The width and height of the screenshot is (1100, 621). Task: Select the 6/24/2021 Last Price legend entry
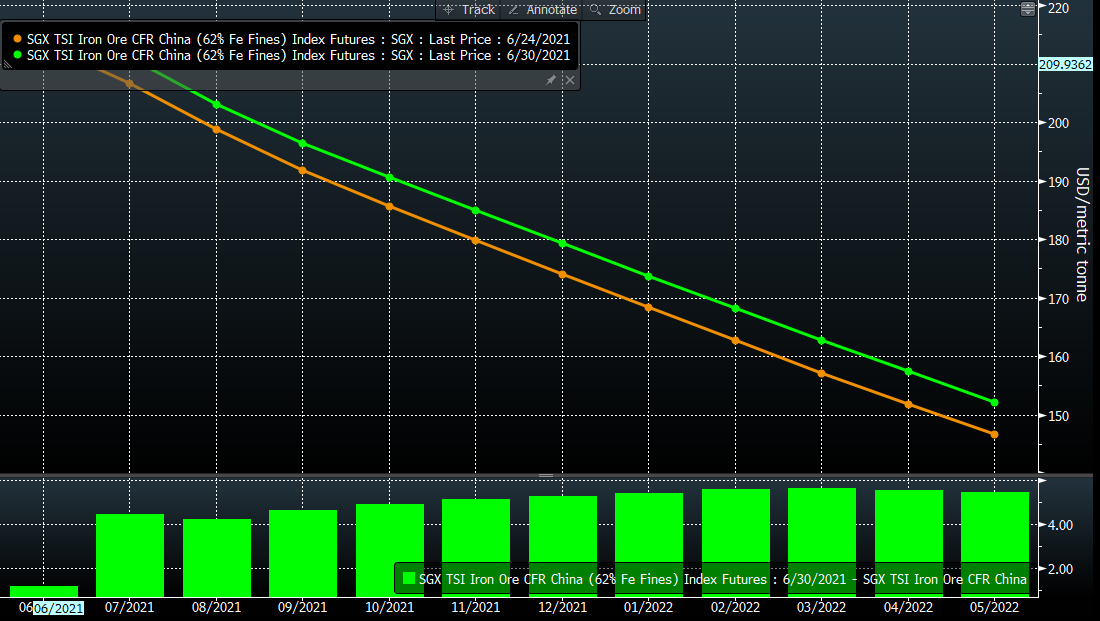(298, 38)
